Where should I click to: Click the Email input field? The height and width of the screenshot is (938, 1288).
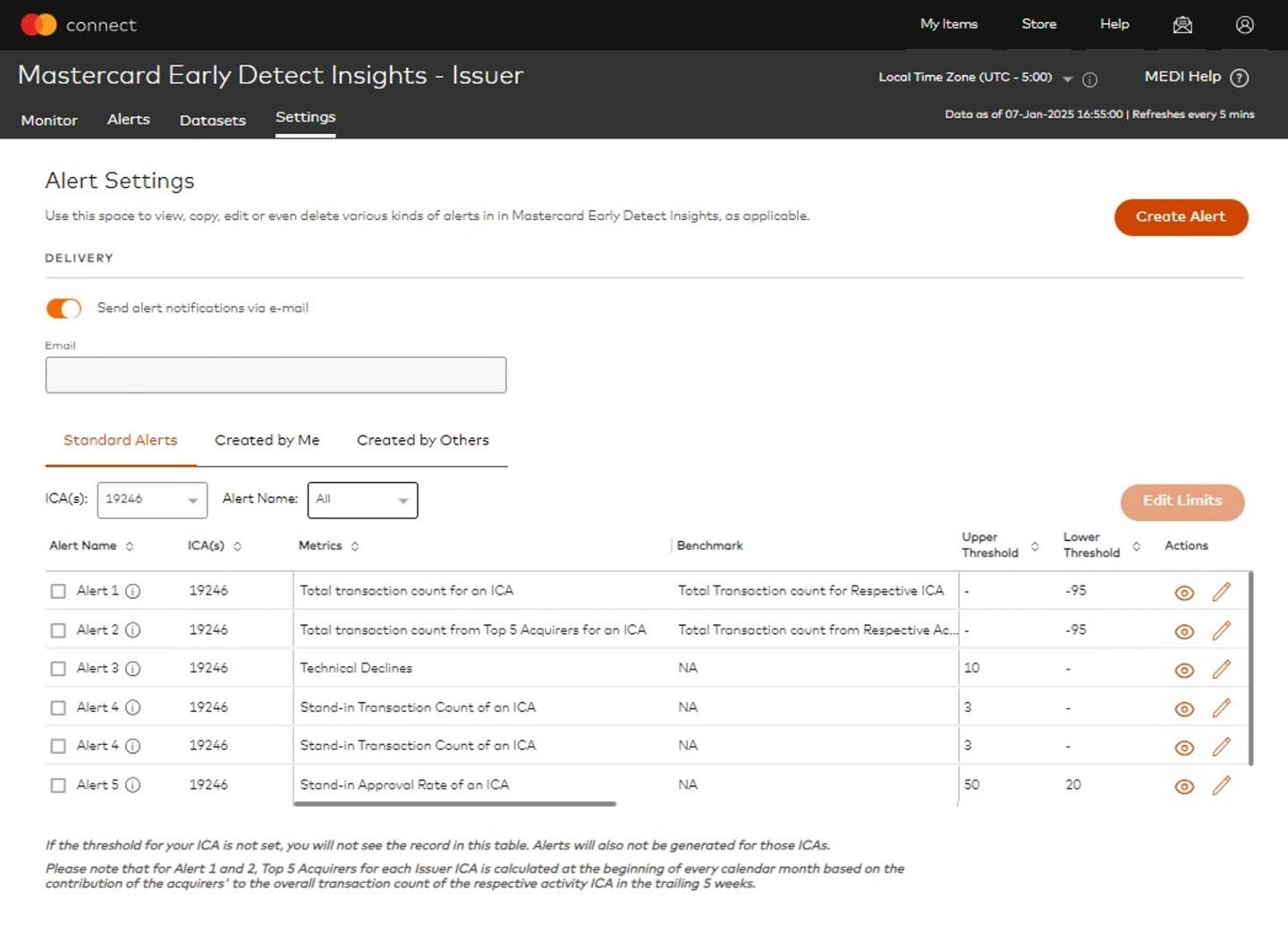click(x=275, y=375)
